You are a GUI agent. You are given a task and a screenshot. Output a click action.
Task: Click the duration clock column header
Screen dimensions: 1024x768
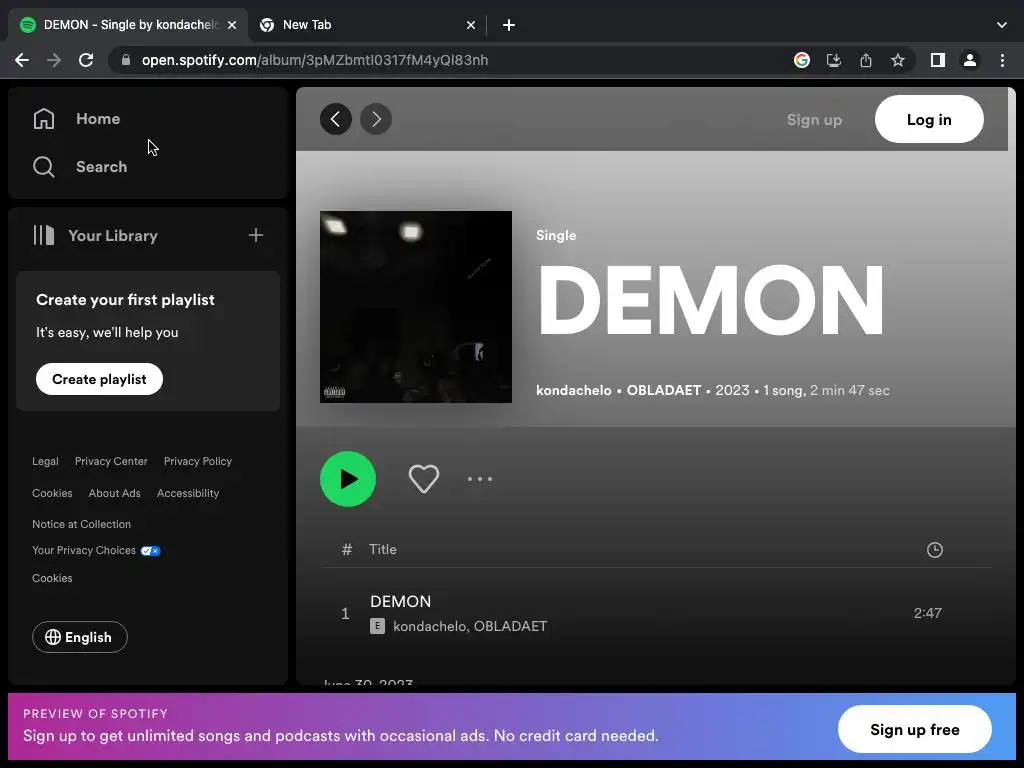[x=935, y=550]
